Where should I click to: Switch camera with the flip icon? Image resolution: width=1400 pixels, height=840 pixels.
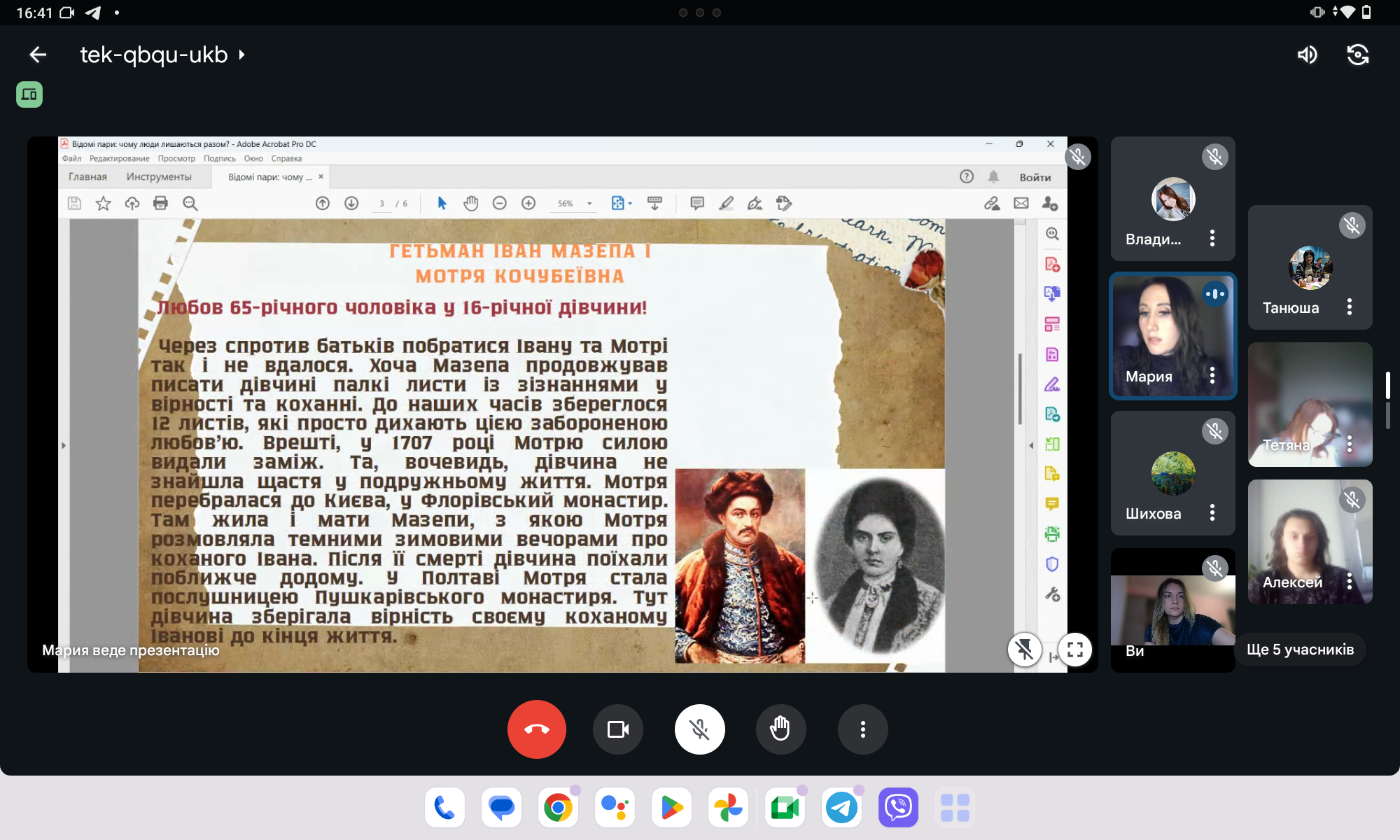pos(1357,55)
